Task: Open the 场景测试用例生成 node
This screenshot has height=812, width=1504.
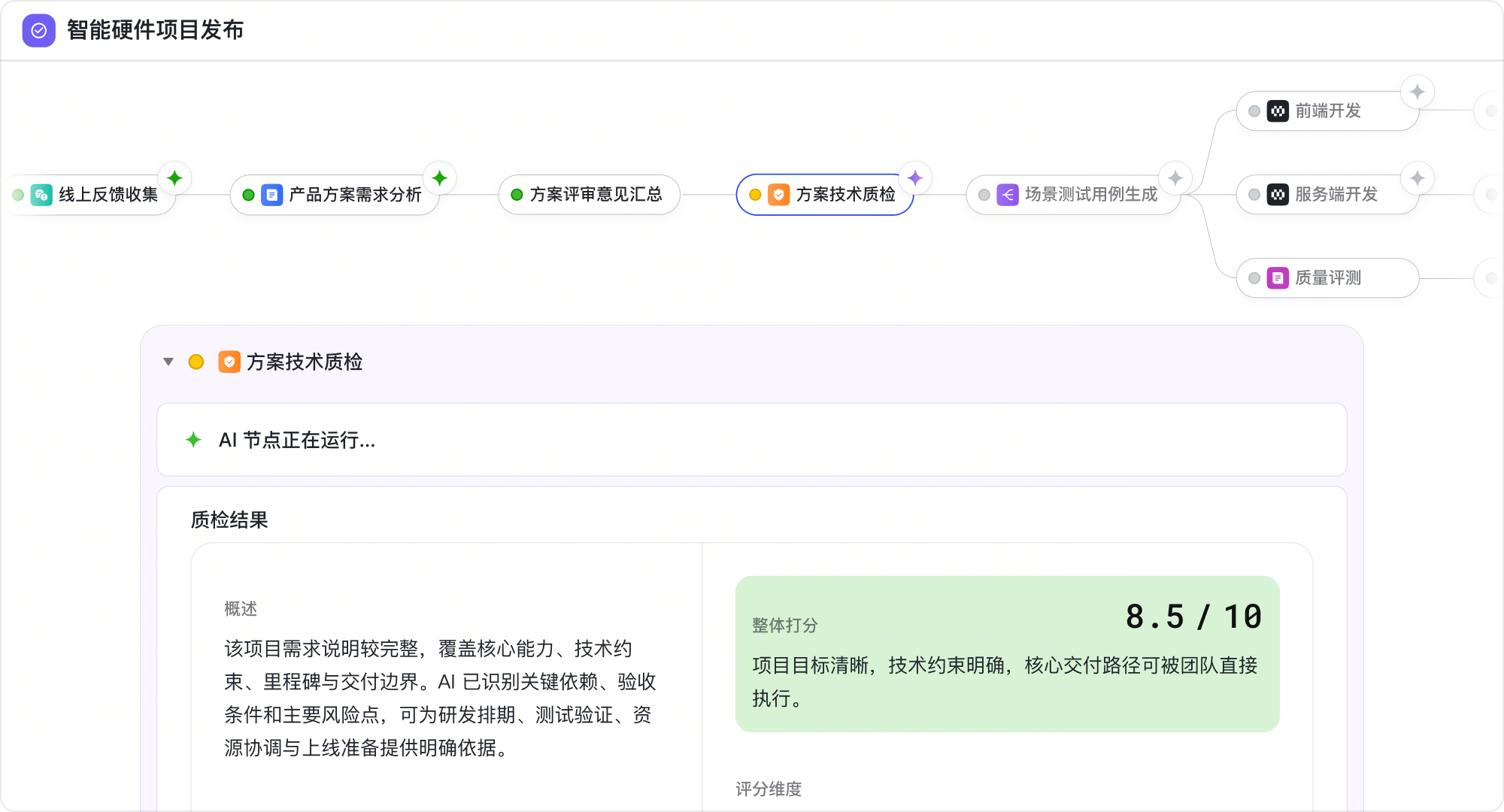Action: click(1073, 195)
